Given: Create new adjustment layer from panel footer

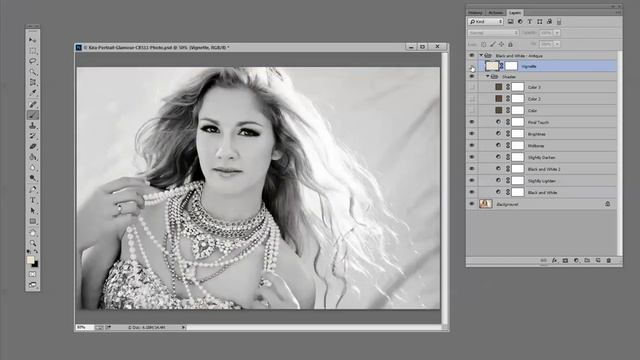Looking at the screenshot, I should coord(576,260).
